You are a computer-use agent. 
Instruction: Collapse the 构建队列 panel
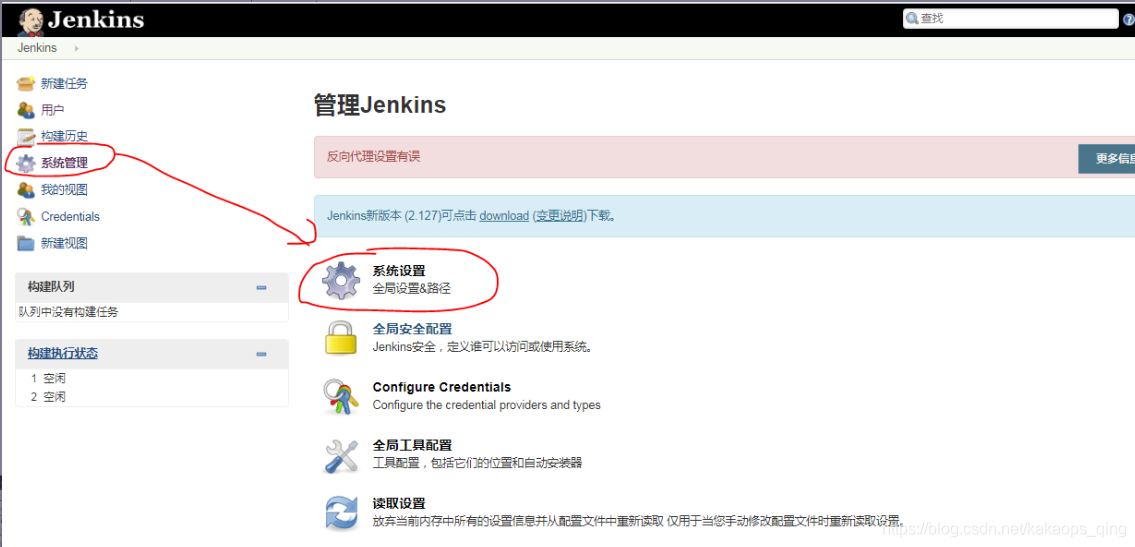261,287
